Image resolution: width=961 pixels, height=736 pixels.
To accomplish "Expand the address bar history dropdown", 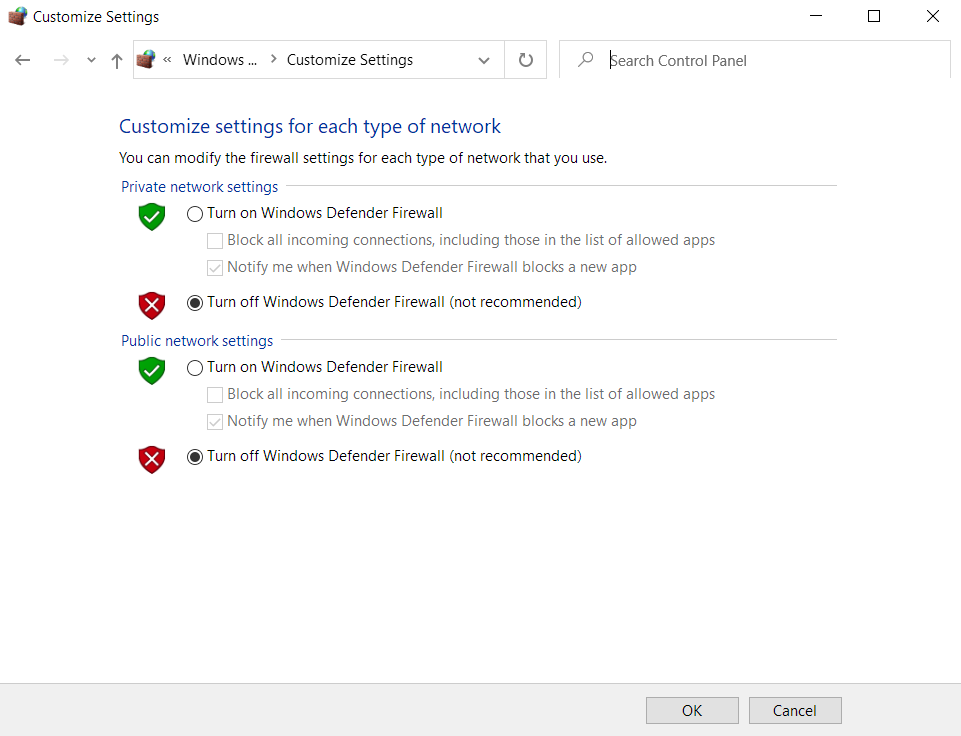I will [484, 60].
